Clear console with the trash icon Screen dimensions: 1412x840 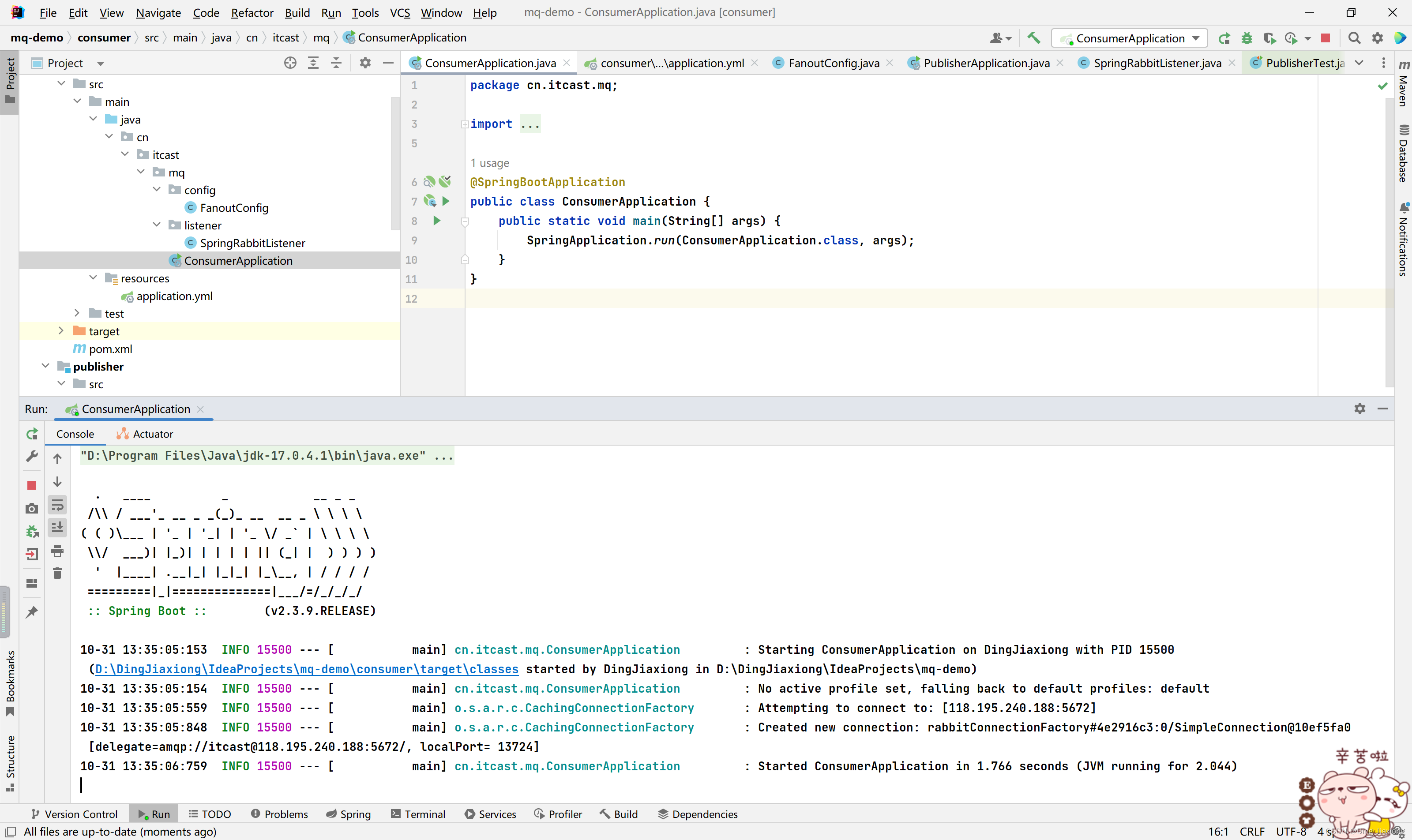point(57,574)
